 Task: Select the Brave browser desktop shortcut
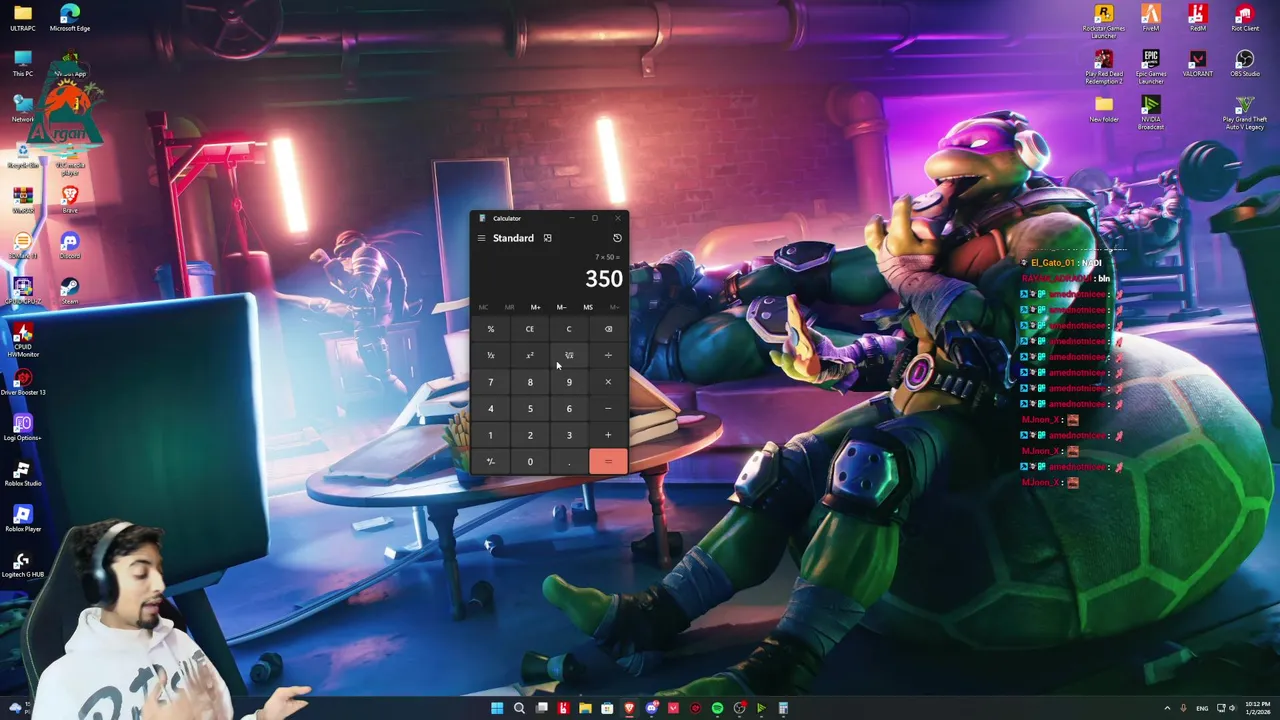coord(69,200)
